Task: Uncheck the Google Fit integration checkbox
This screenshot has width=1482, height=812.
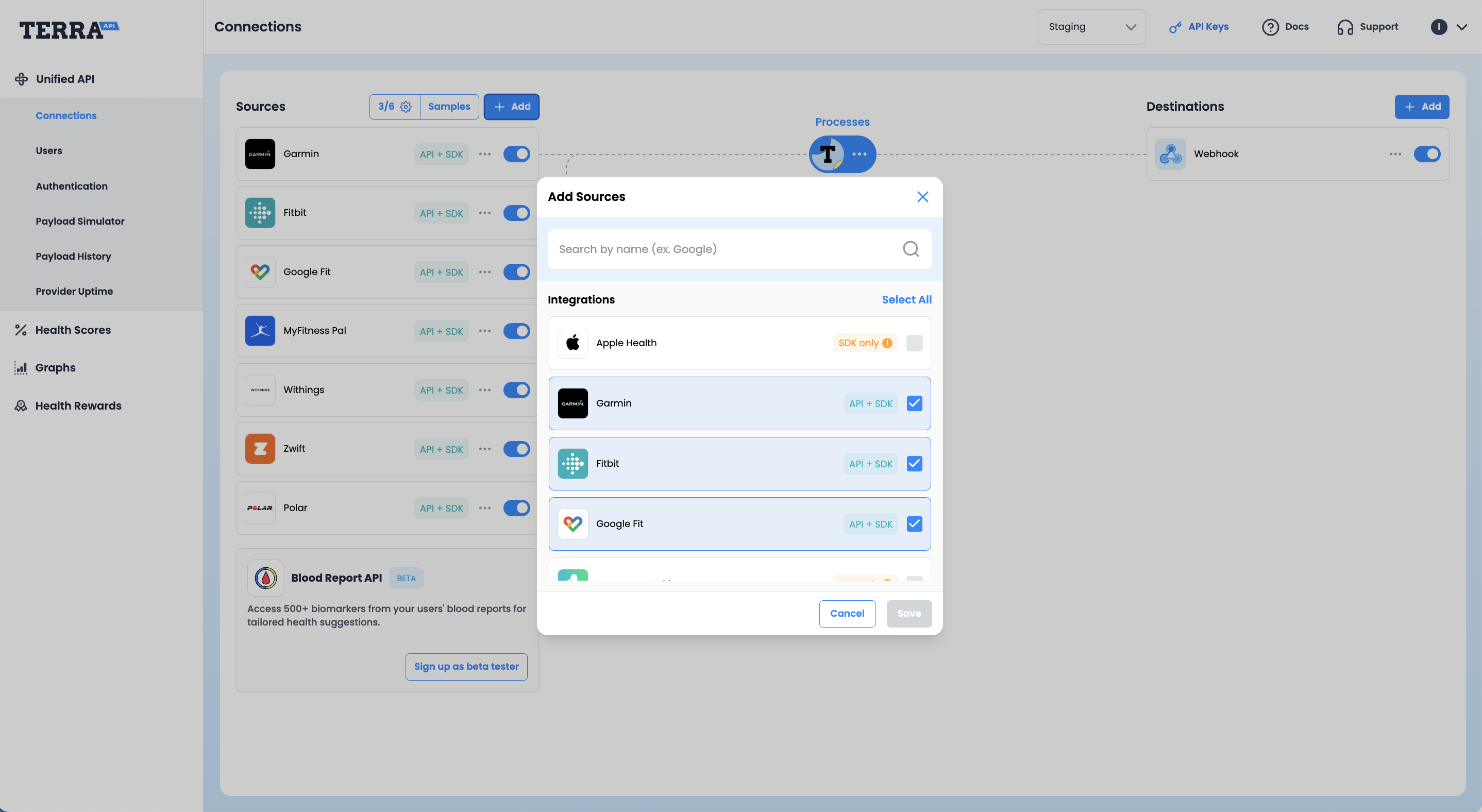Action: (x=914, y=524)
